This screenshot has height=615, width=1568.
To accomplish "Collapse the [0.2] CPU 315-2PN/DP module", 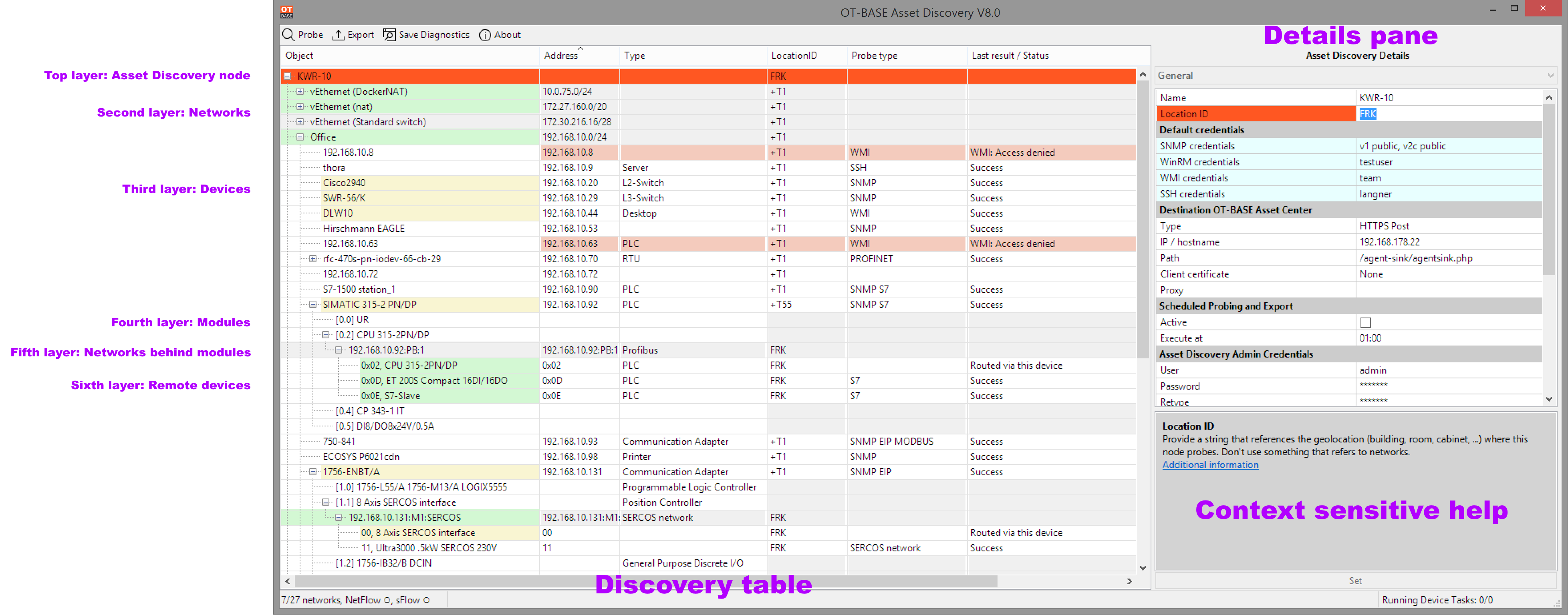I will (x=326, y=335).
